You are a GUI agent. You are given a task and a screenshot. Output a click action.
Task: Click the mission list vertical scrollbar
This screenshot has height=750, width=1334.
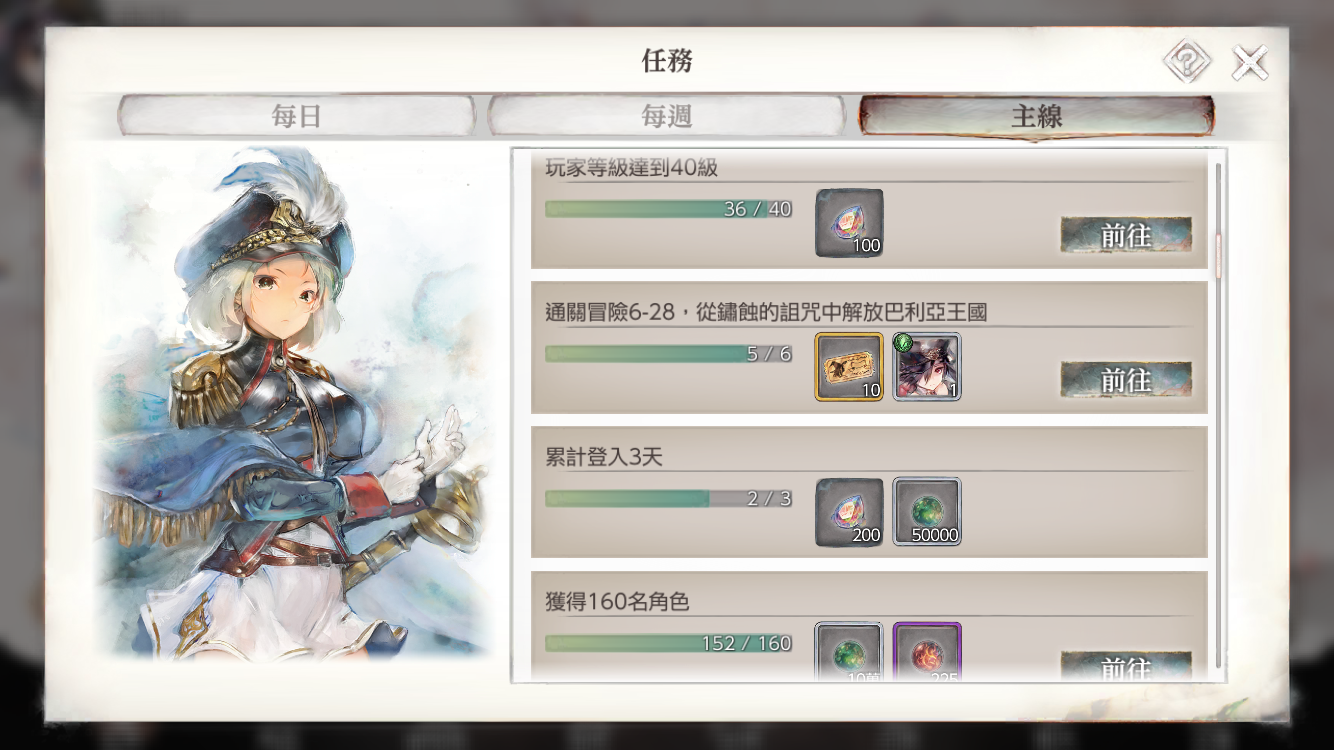point(1218,415)
